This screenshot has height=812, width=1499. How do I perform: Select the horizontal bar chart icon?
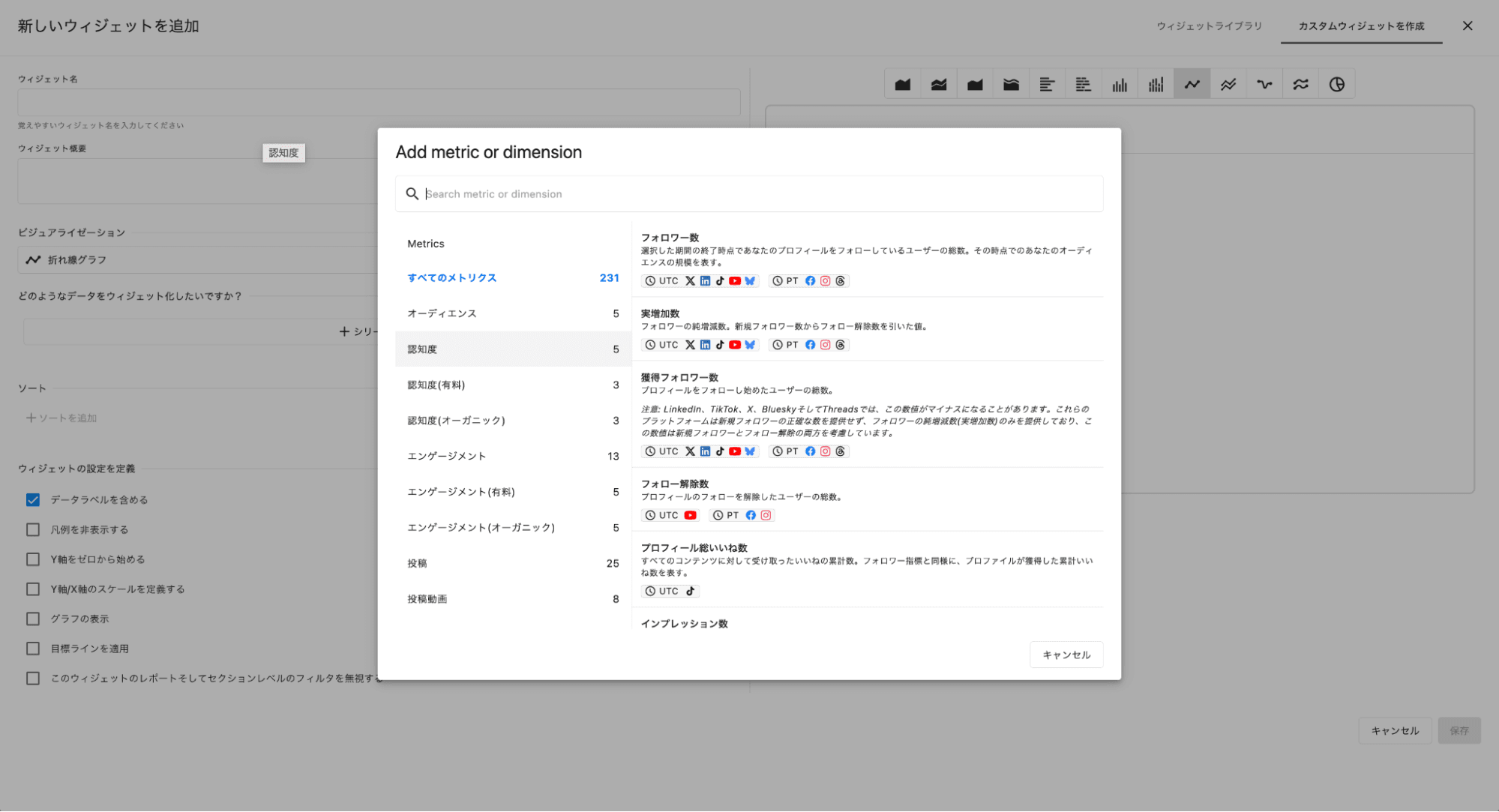tap(1047, 85)
